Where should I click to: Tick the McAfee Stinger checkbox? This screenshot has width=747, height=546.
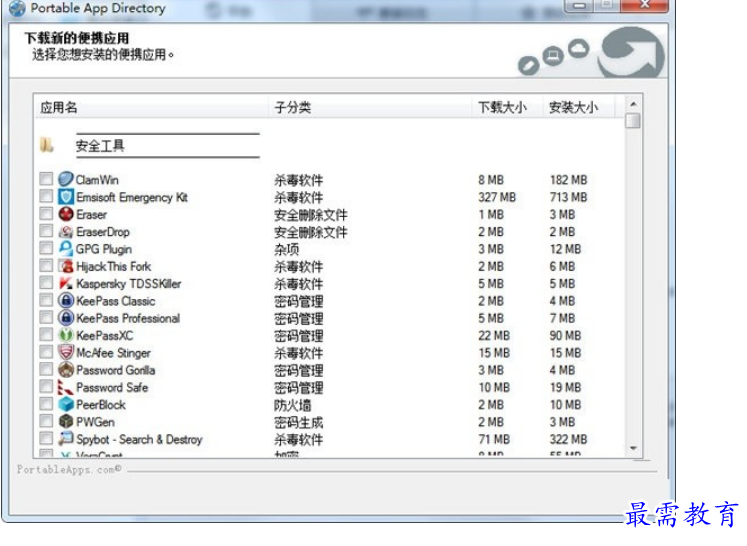coord(46,352)
